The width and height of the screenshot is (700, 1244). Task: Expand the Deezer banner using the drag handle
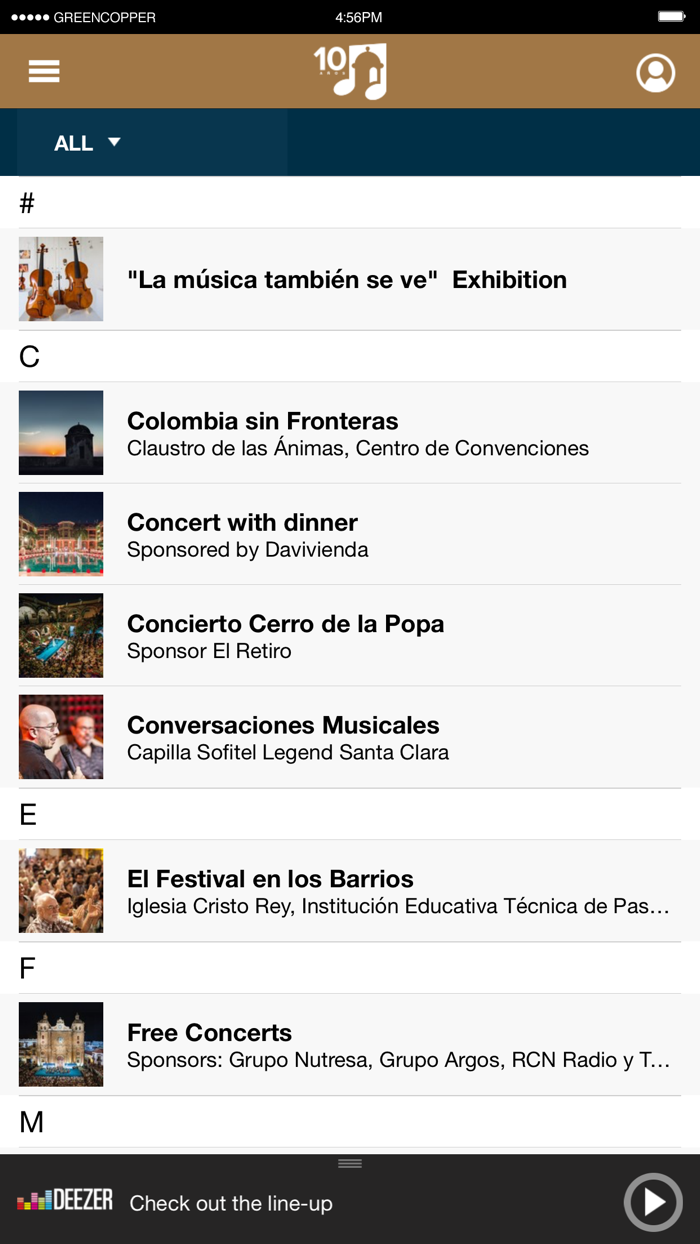(x=350, y=1163)
